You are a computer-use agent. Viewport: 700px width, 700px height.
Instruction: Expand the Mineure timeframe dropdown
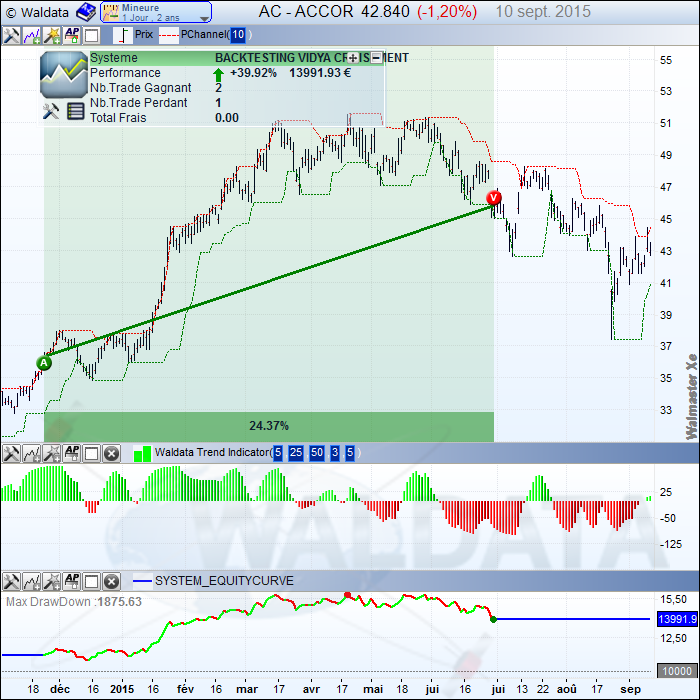tap(204, 19)
